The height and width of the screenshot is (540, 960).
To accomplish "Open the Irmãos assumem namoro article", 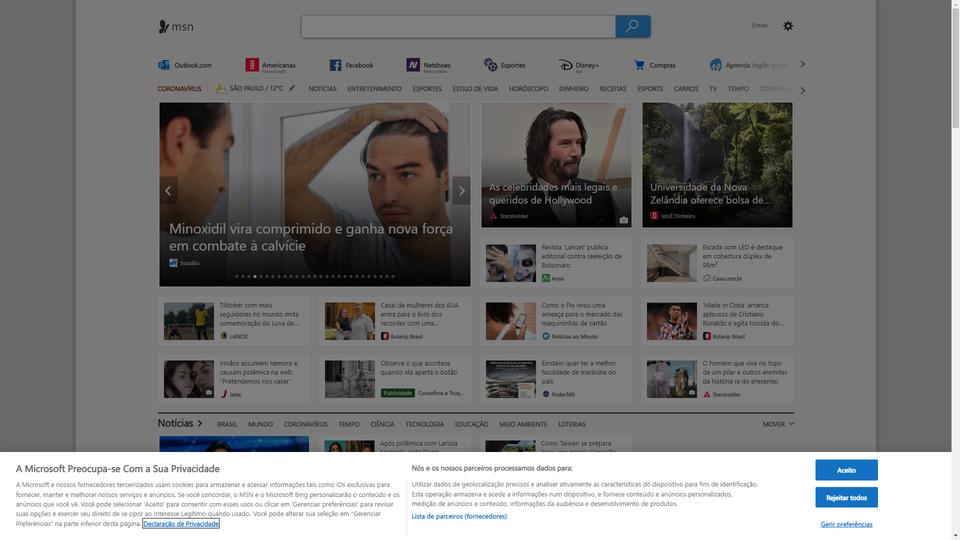I will 234,379.
